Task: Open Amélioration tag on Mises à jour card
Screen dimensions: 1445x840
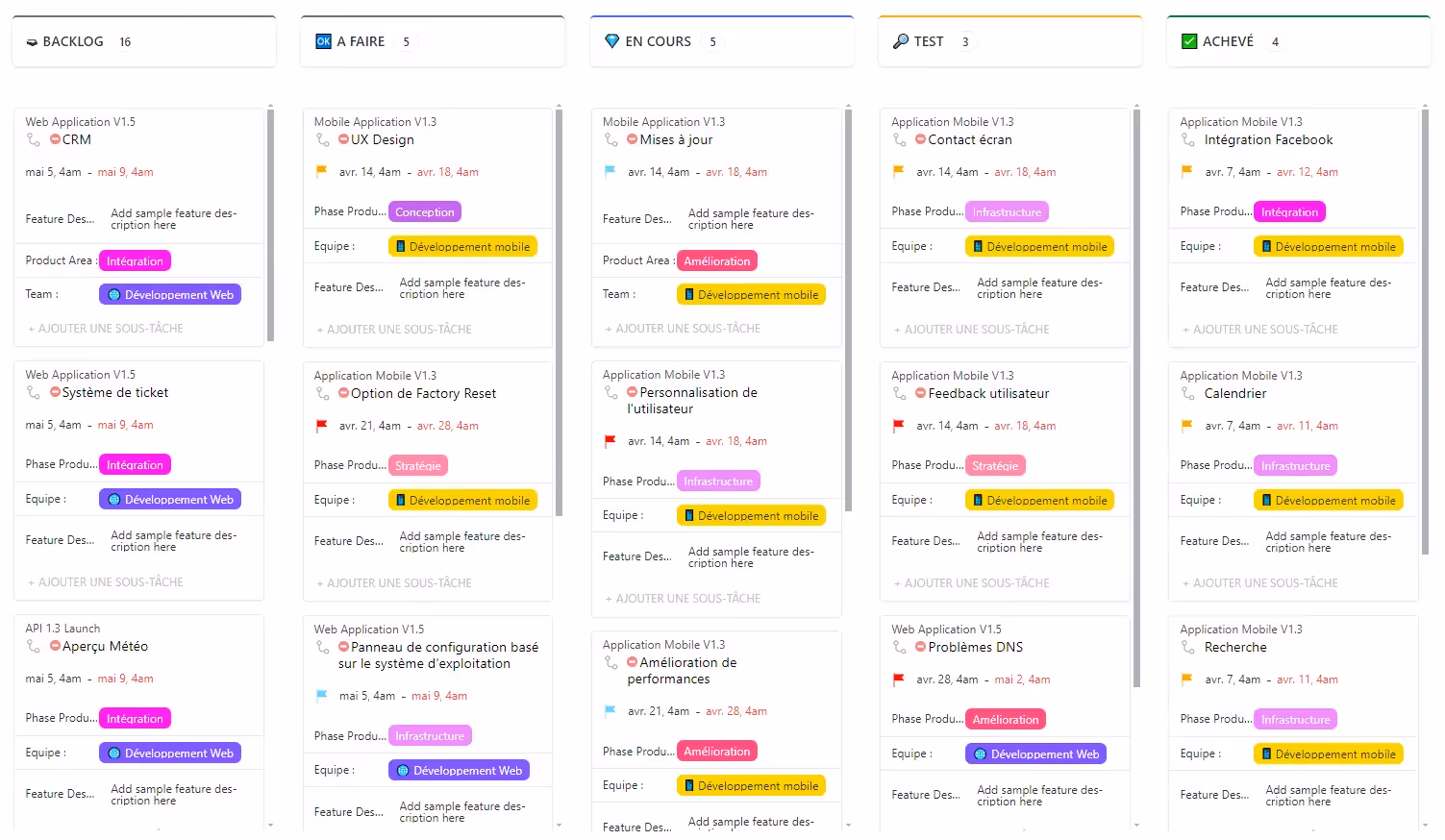Action: 716,261
